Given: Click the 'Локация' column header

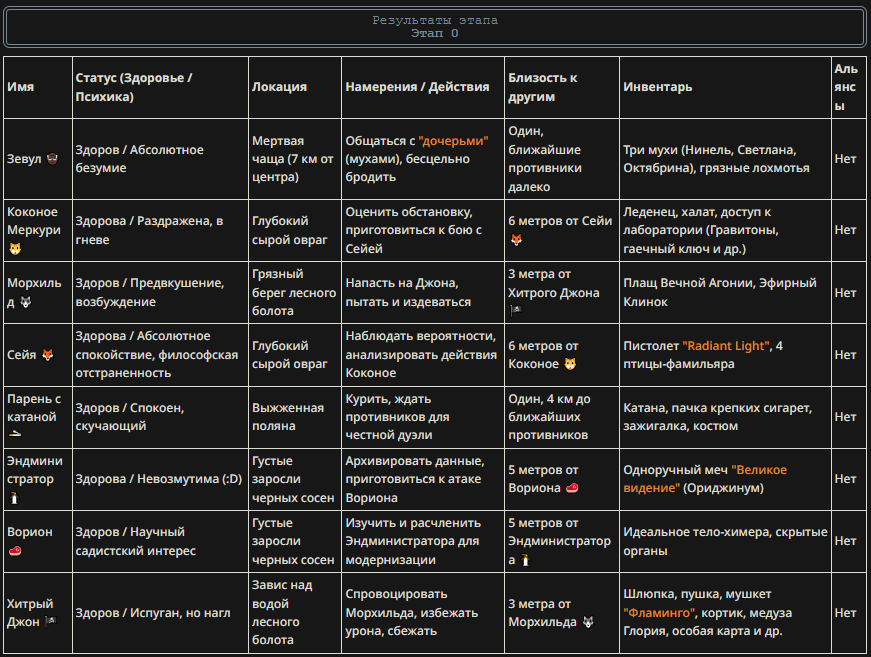Looking at the screenshot, I should [x=279, y=87].
